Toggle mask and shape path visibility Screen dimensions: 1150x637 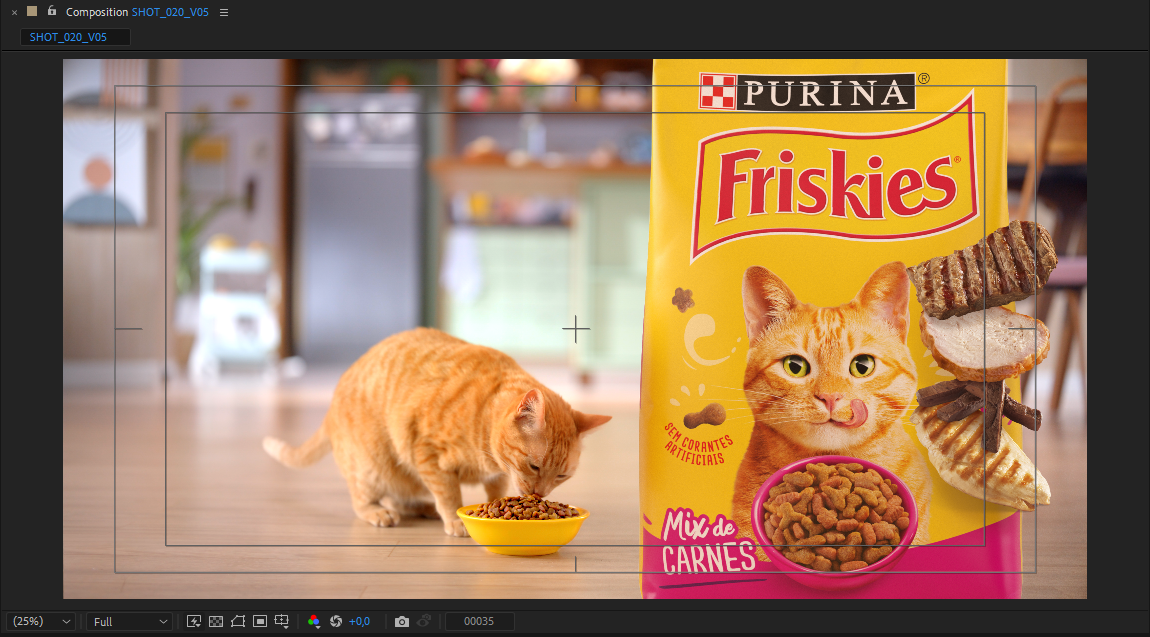point(238,622)
